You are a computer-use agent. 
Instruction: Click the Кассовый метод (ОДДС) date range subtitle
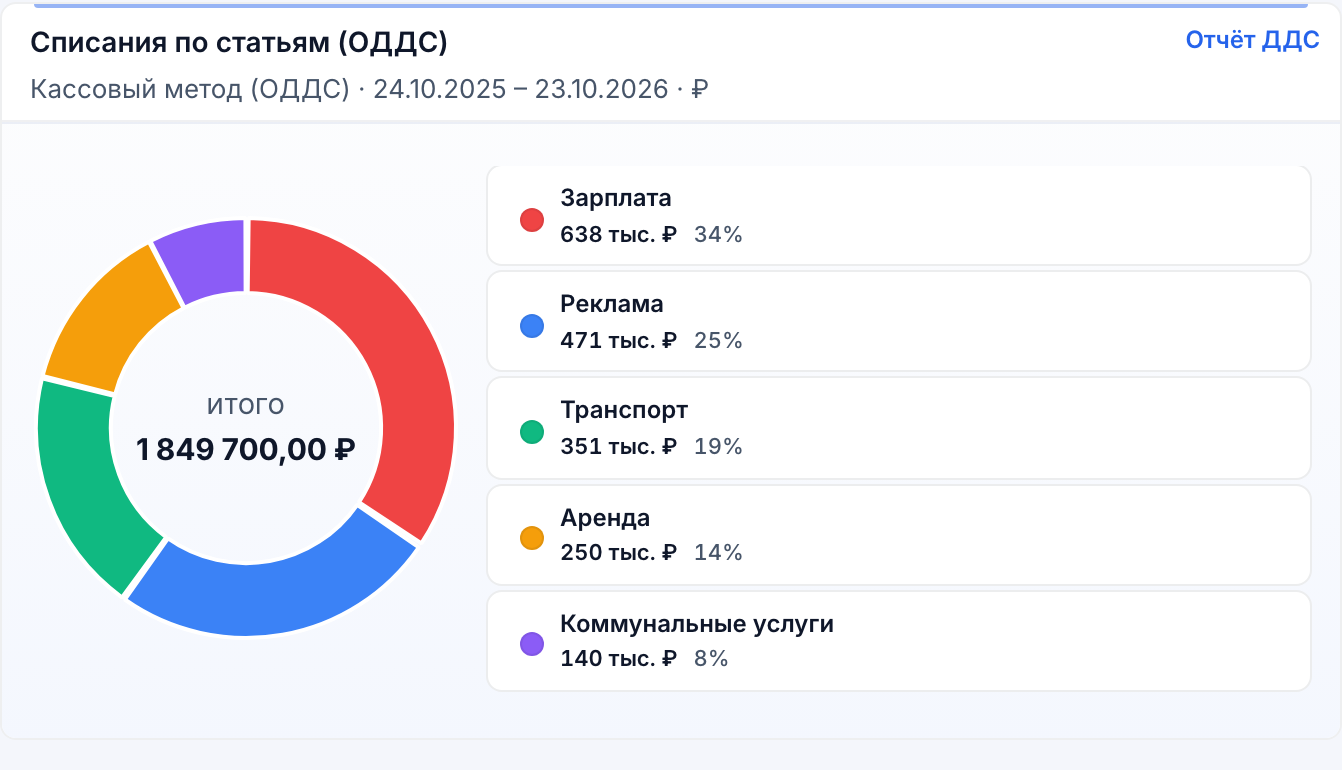point(370,89)
